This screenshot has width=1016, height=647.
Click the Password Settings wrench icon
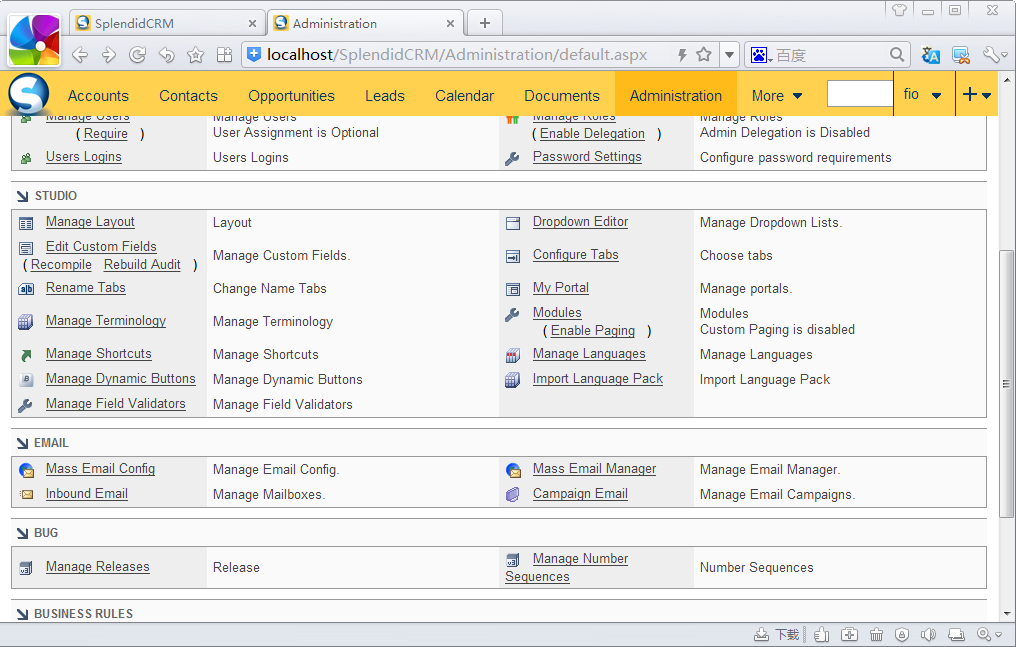(512, 159)
